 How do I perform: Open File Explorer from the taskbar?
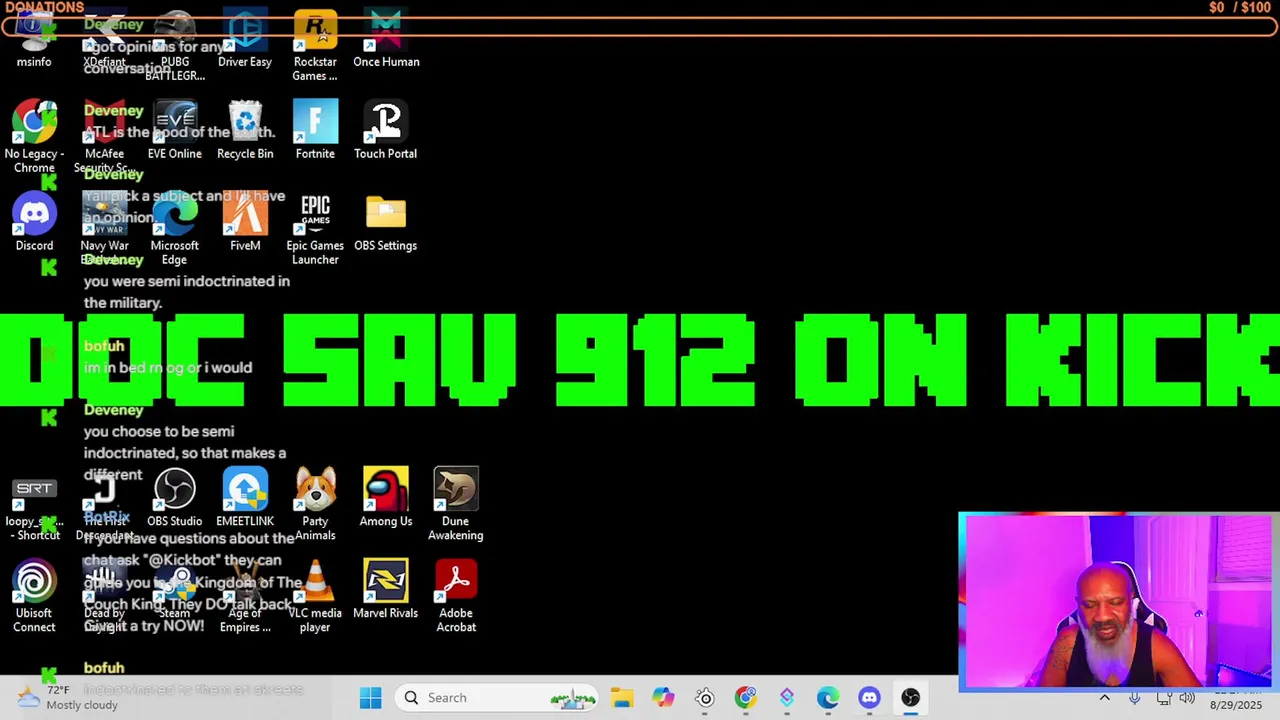(x=622, y=698)
